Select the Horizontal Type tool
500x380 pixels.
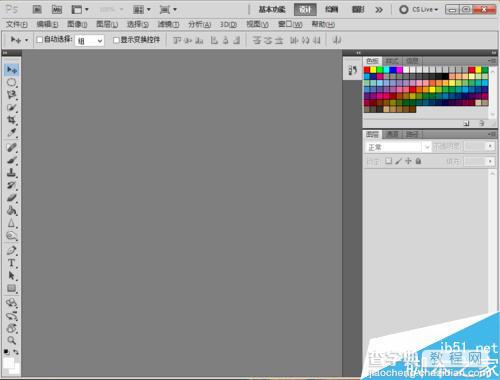click(x=12, y=263)
